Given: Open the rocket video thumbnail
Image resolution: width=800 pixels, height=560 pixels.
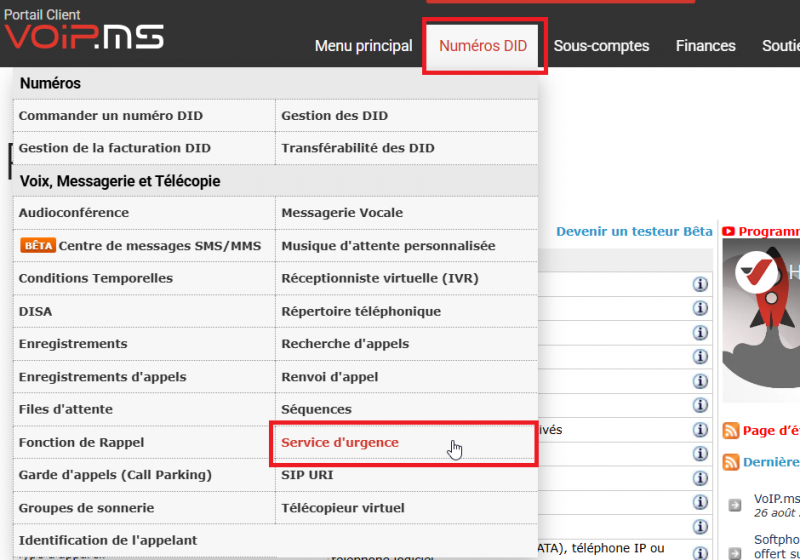Looking at the screenshot, I should (761, 320).
